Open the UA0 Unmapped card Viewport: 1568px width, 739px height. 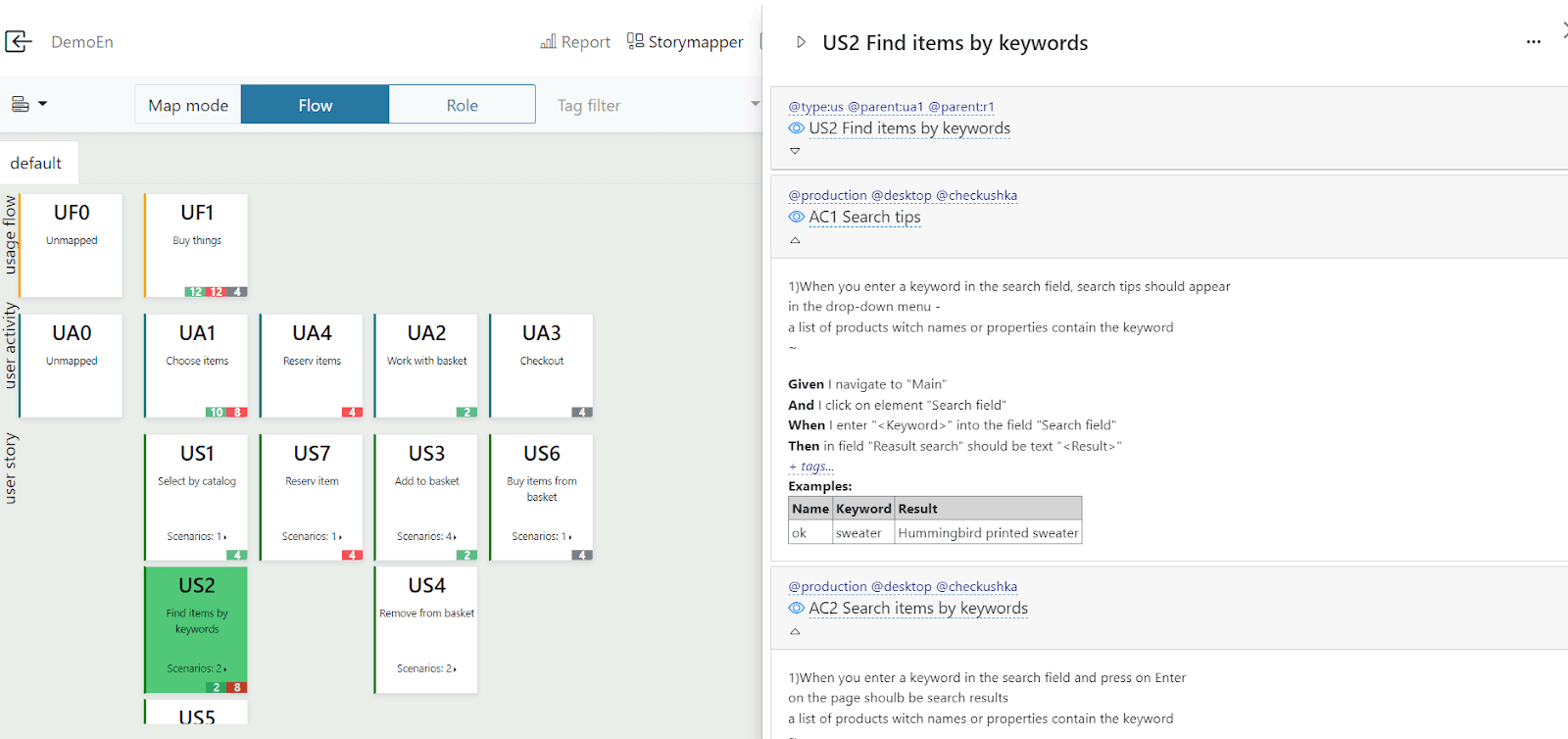coord(72,366)
